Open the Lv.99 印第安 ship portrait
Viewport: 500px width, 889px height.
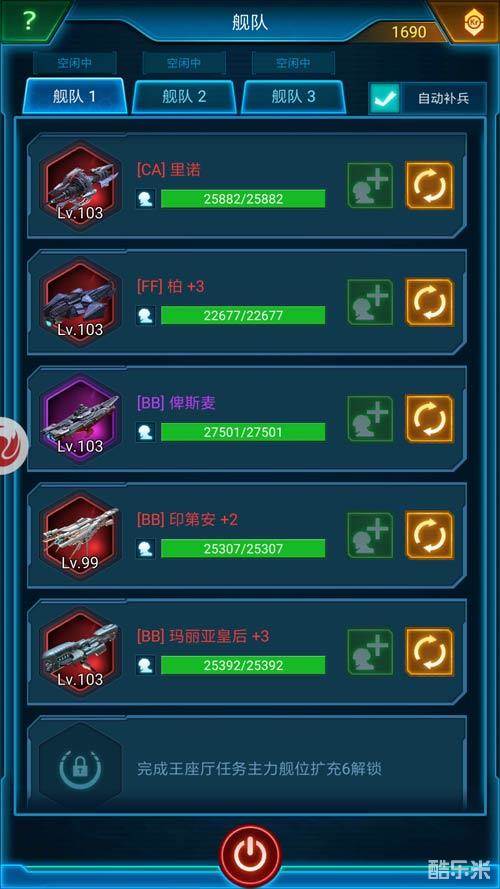80,536
